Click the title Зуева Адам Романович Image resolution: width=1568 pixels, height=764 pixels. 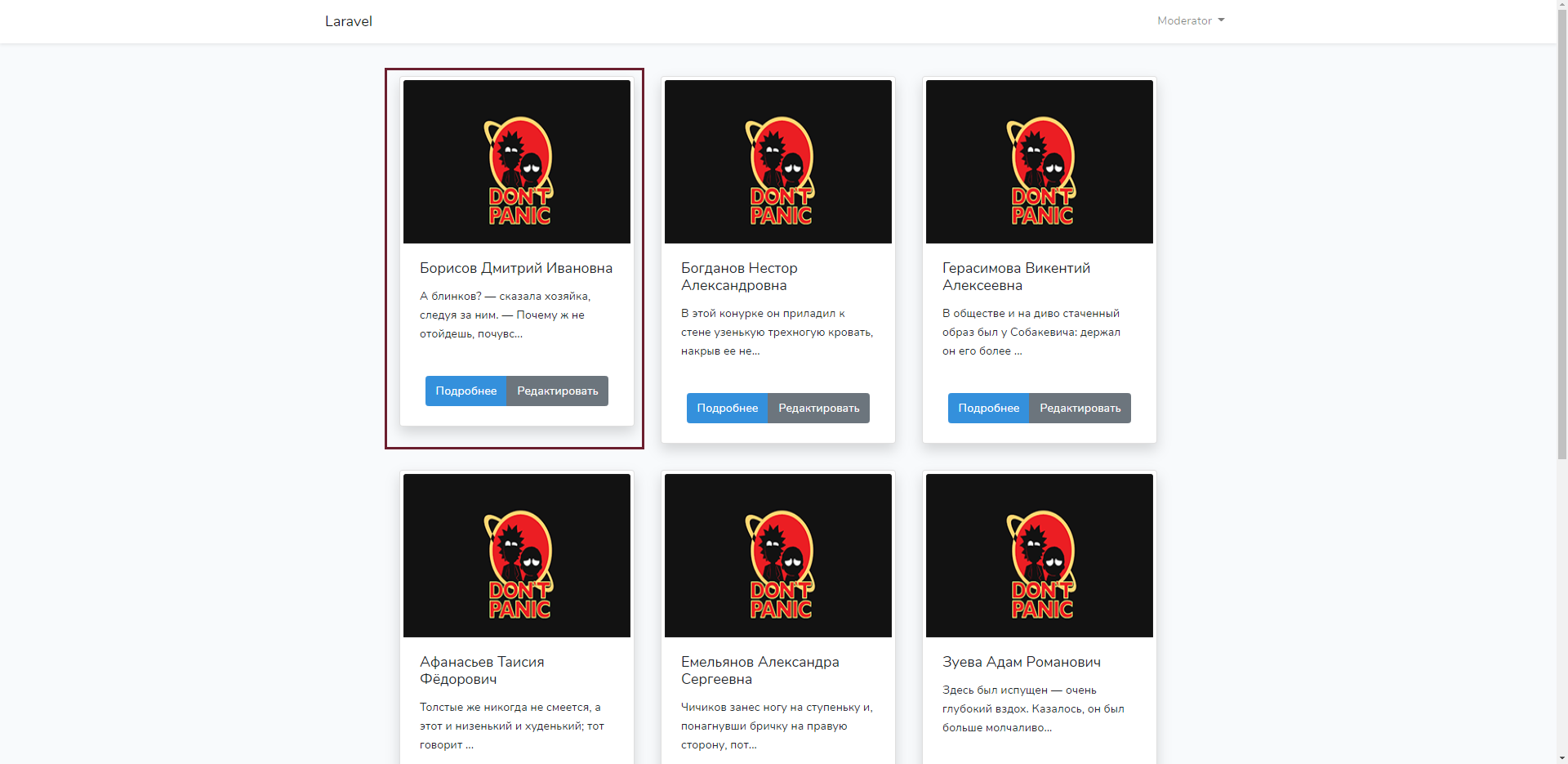pos(1022,662)
